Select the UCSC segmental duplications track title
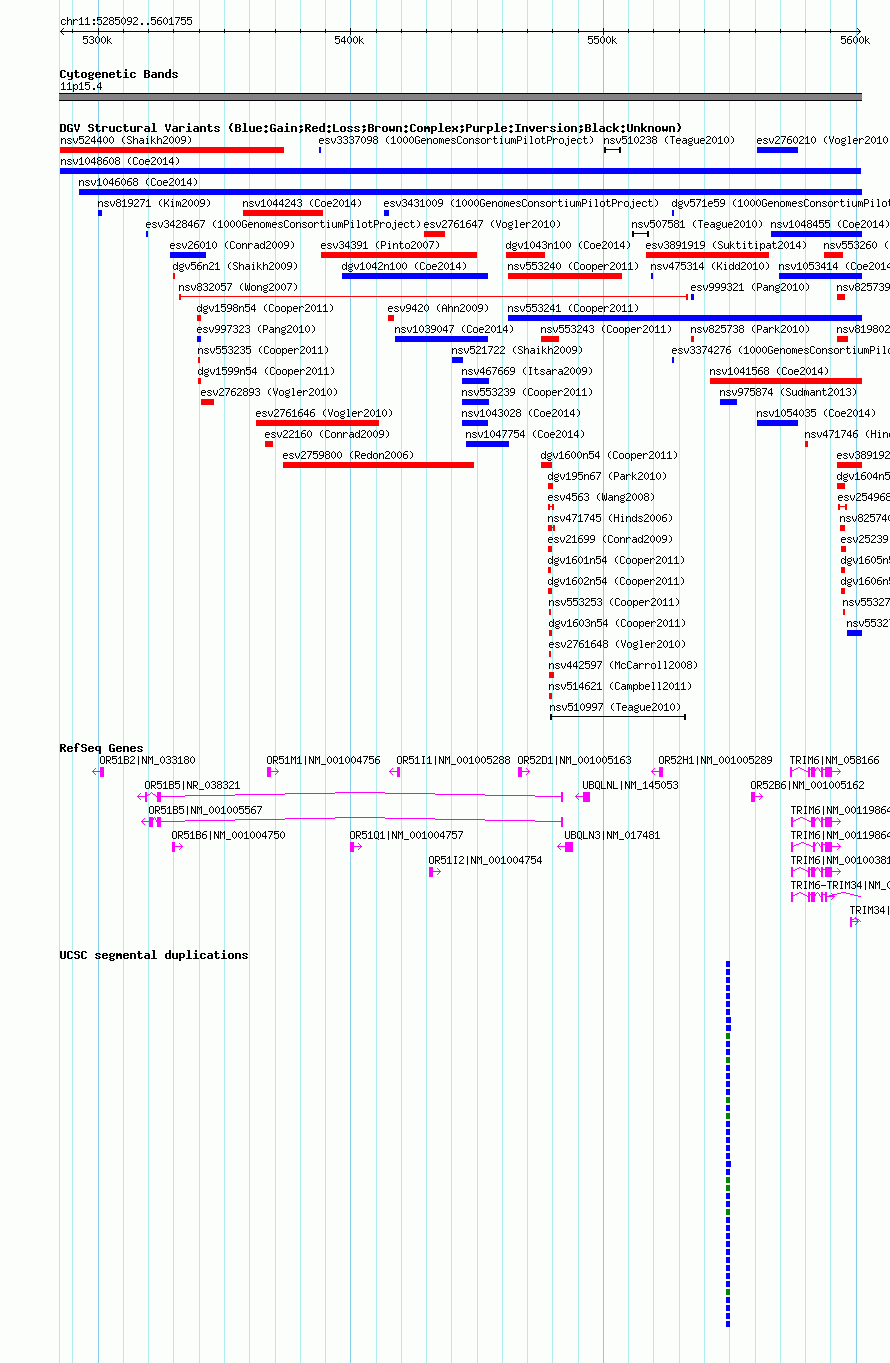890x1363 pixels. click(154, 955)
